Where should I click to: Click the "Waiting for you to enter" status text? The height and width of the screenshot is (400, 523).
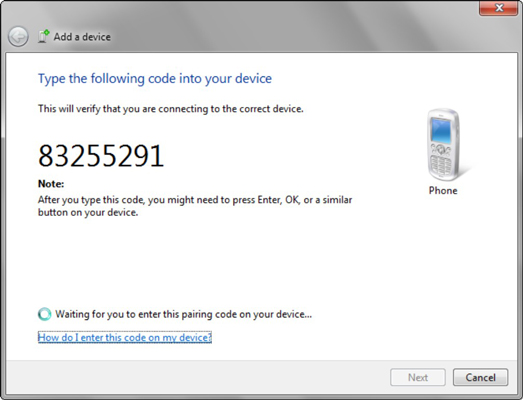tap(183, 314)
